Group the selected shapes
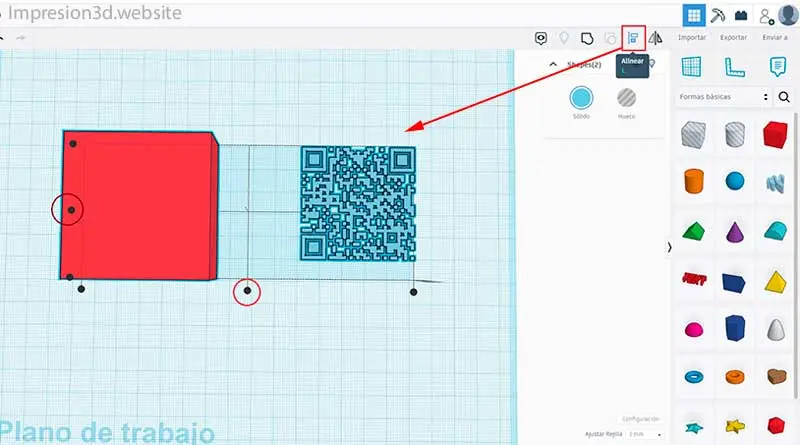 pyautogui.click(x=587, y=38)
